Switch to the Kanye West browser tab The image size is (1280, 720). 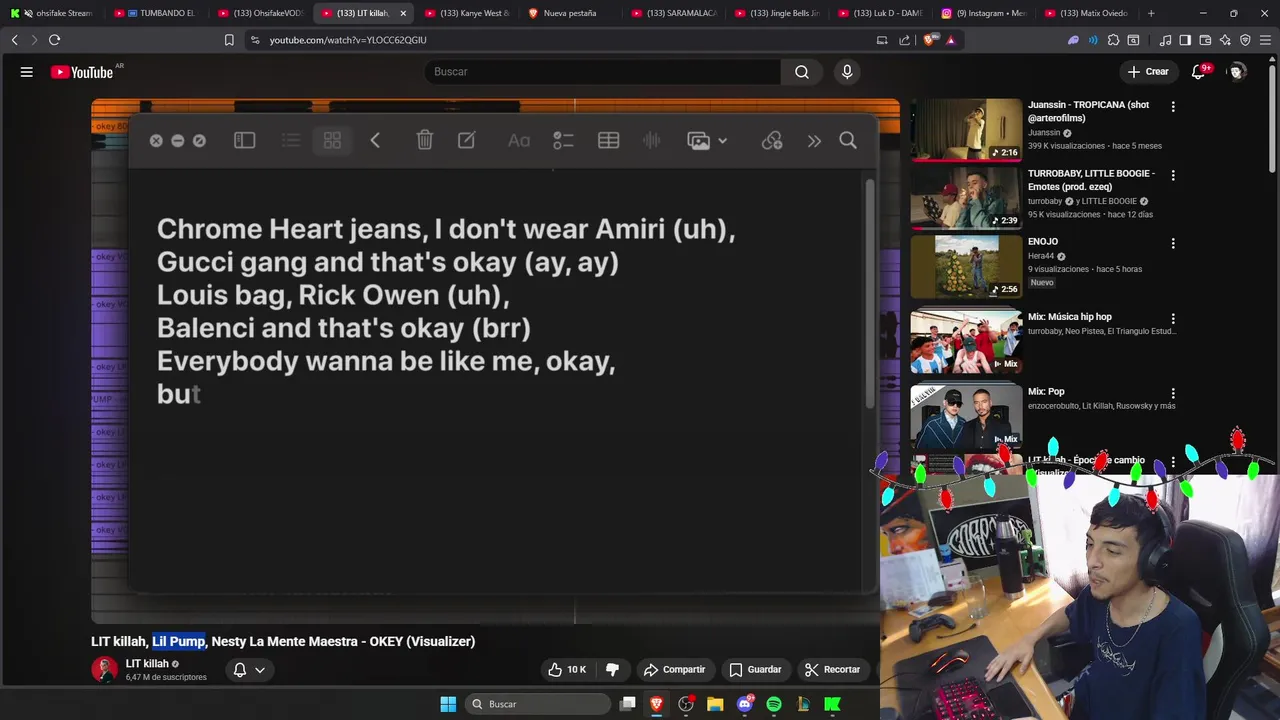467,13
